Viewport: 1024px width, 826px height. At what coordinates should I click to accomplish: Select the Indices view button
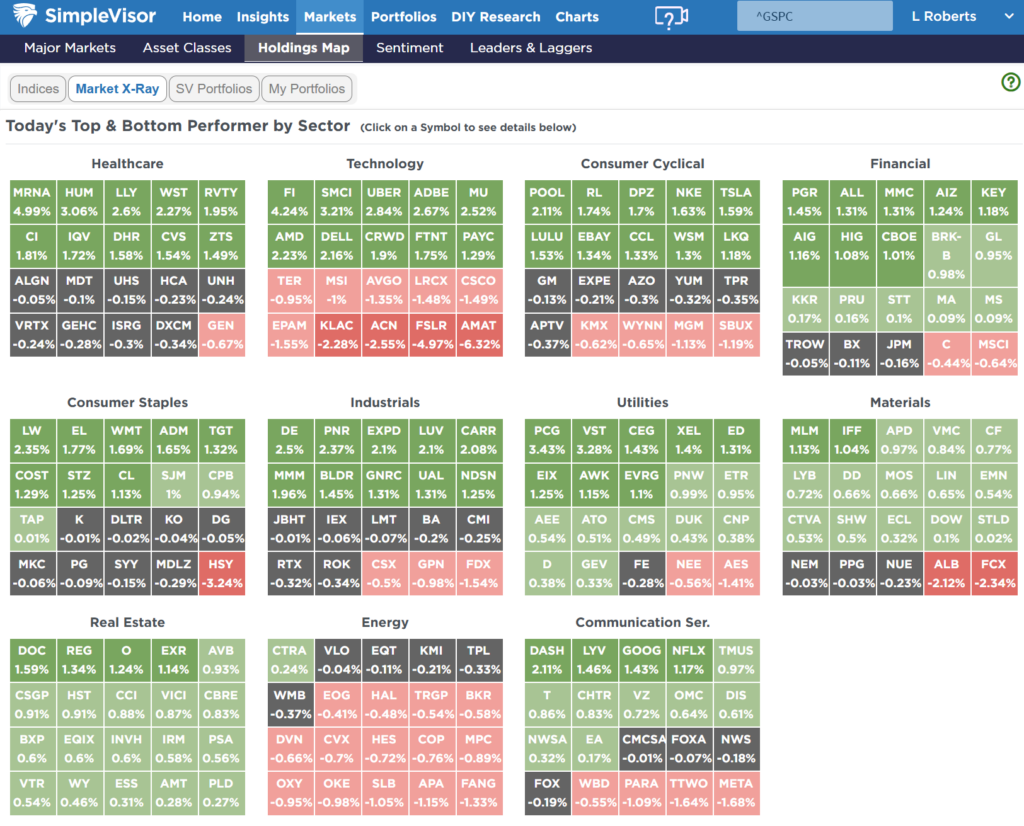click(x=38, y=89)
